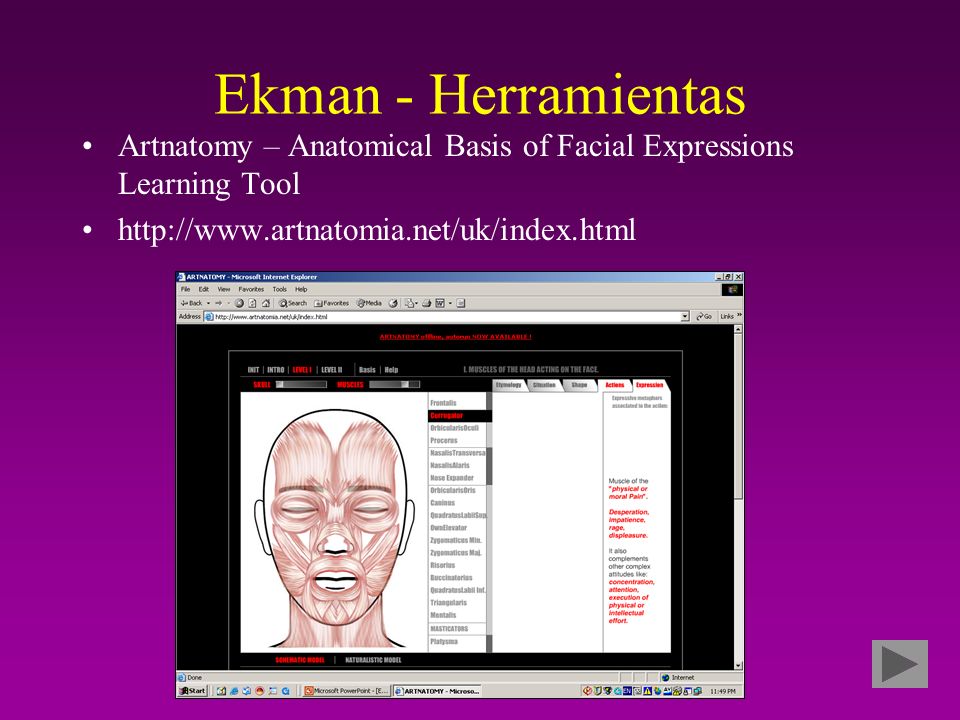Open the File menu
960x720 pixels.
click(186, 289)
